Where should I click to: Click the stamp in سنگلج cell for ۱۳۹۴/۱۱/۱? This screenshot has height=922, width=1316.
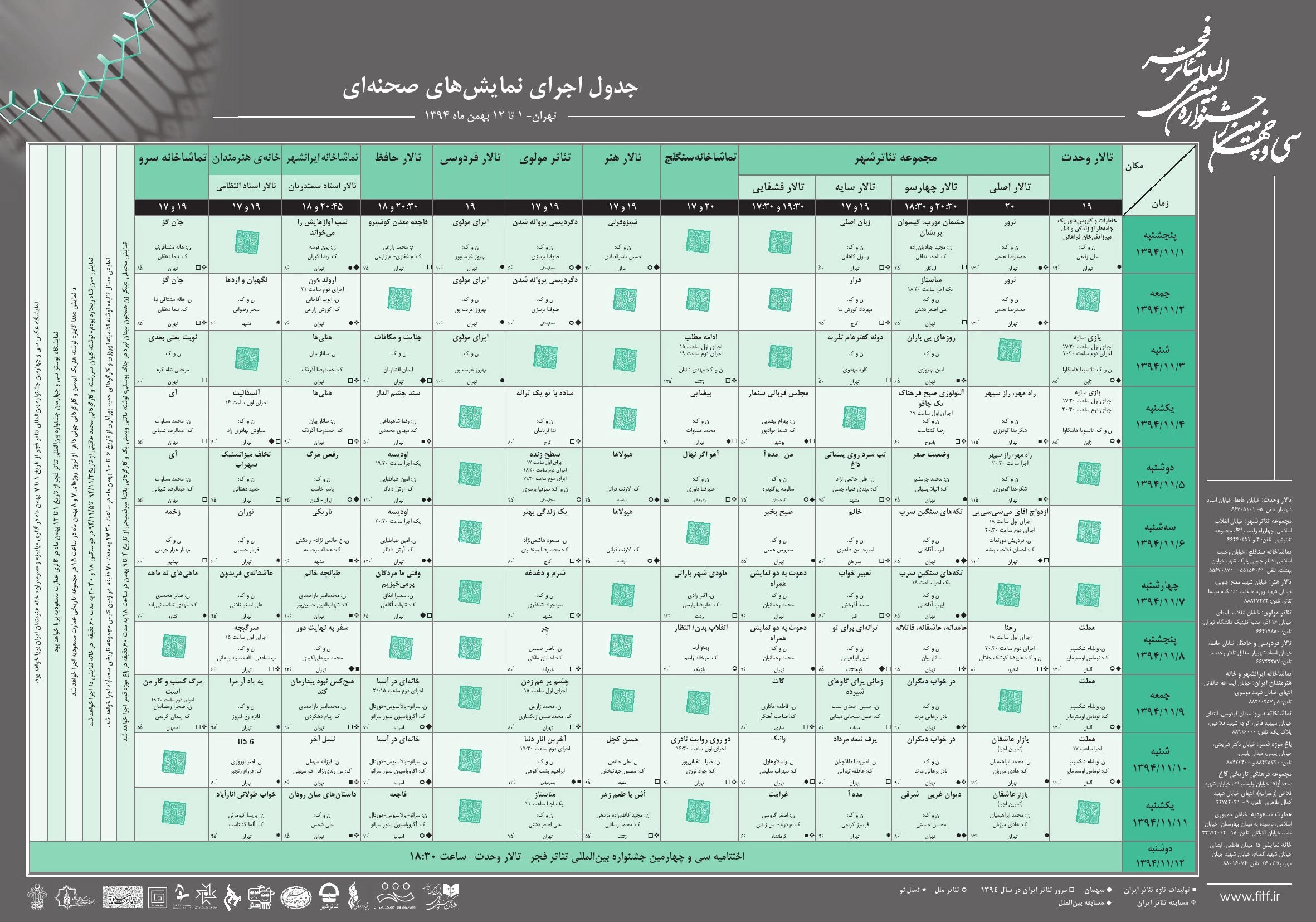699,241
